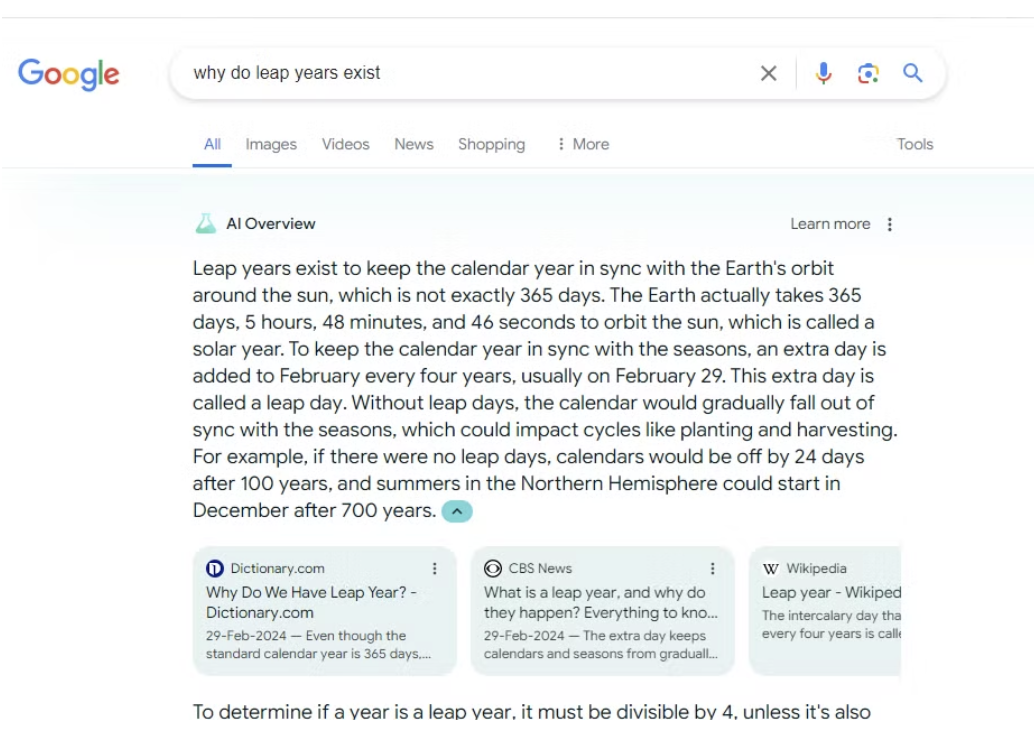The image size is (1034, 754).
Task: Open AI Overview three-dot options menu
Action: (x=890, y=224)
